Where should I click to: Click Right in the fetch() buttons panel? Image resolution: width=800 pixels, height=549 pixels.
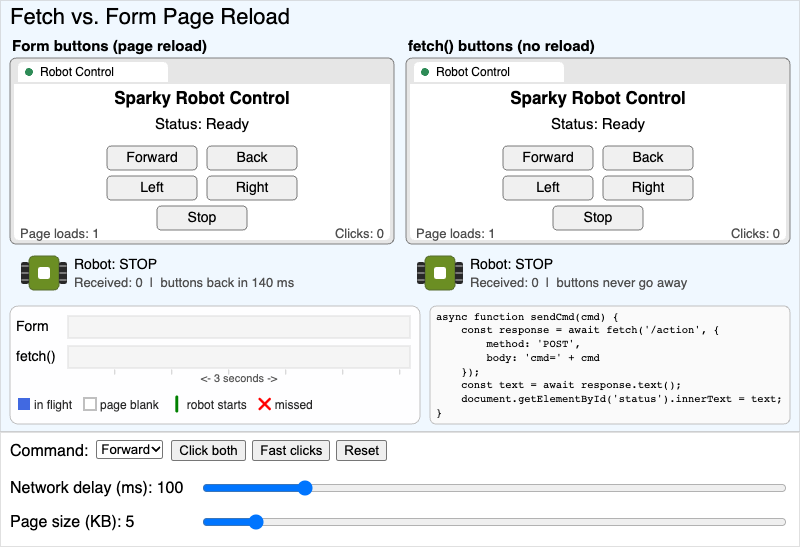coord(647,188)
